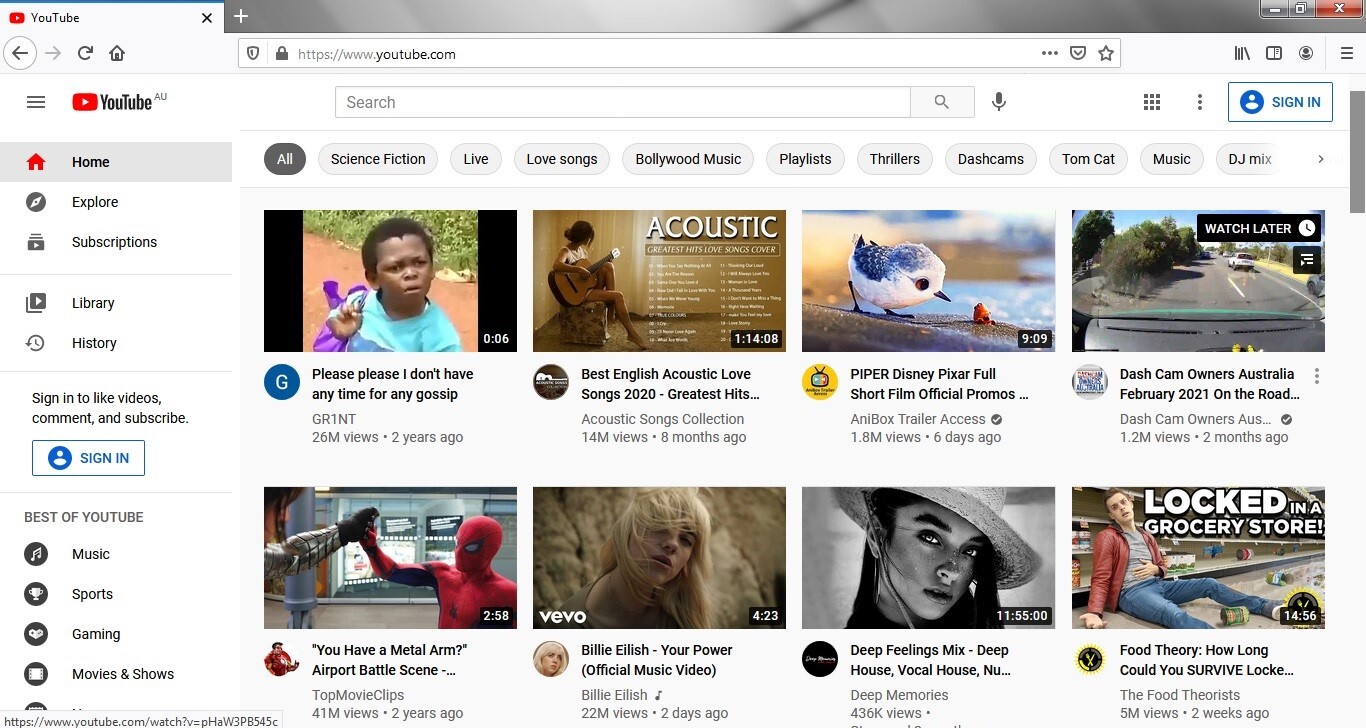Click the voice search microphone icon
Image resolution: width=1366 pixels, height=728 pixels.
point(998,102)
